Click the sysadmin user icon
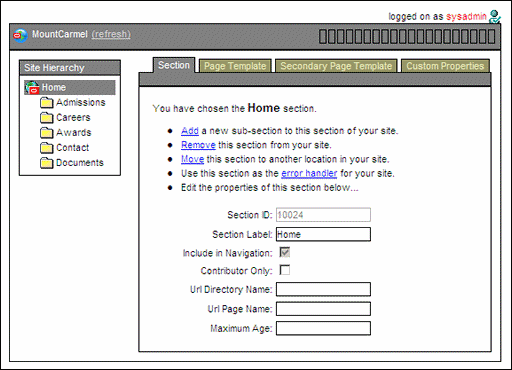Screen dimensions: 512x370 click(495, 16)
